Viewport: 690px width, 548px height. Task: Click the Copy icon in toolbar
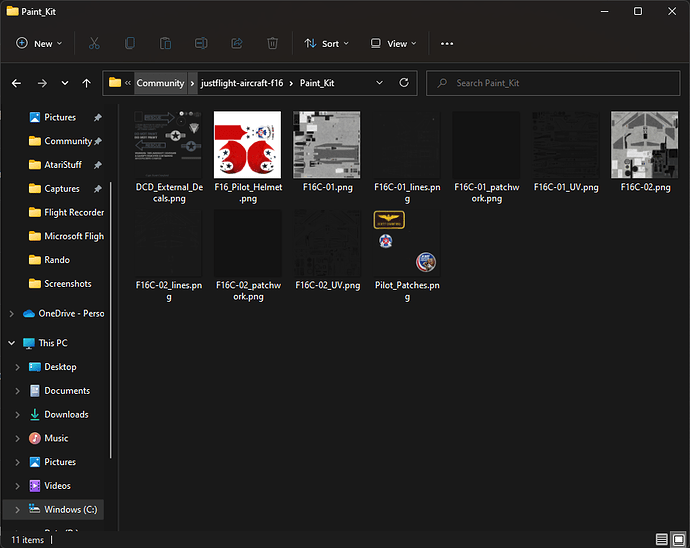point(129,44)
